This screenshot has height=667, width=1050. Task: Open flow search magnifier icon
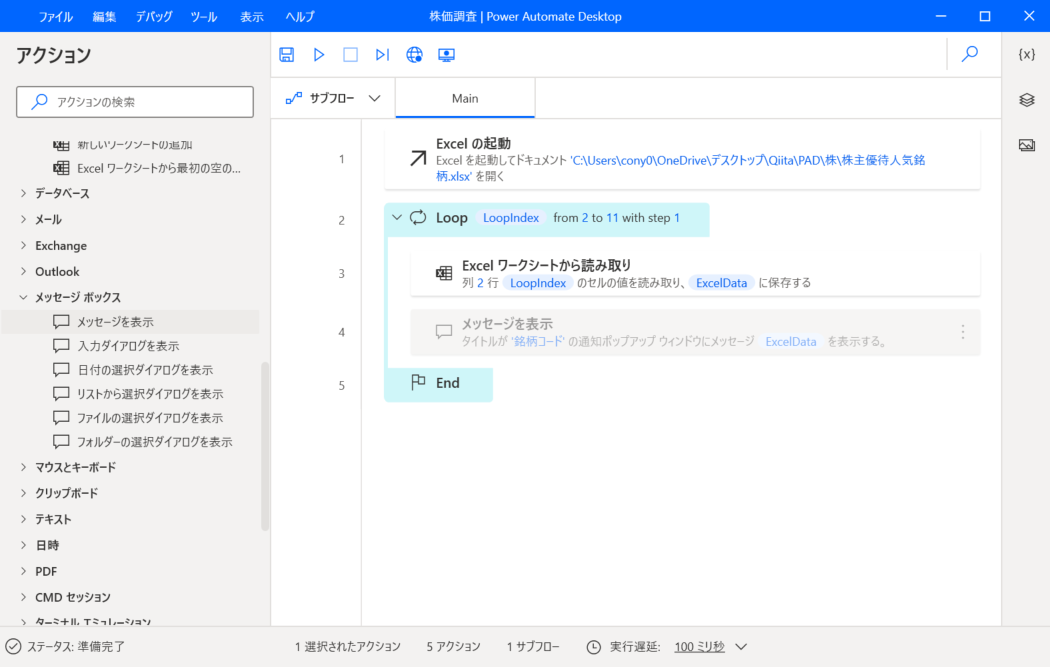pyautogui.click(x=970, y=54)
